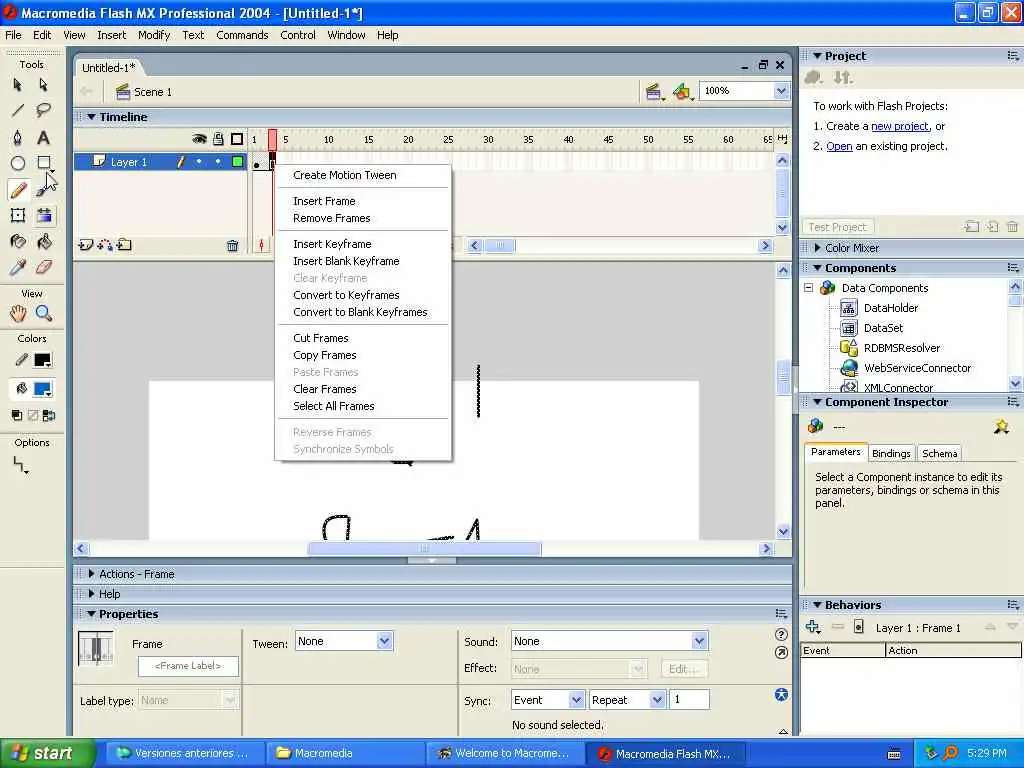The width and height of the screenshot is (1024, 768).
Task: Click the Insert Layer Folder icon
Action: tap(124, 246)
